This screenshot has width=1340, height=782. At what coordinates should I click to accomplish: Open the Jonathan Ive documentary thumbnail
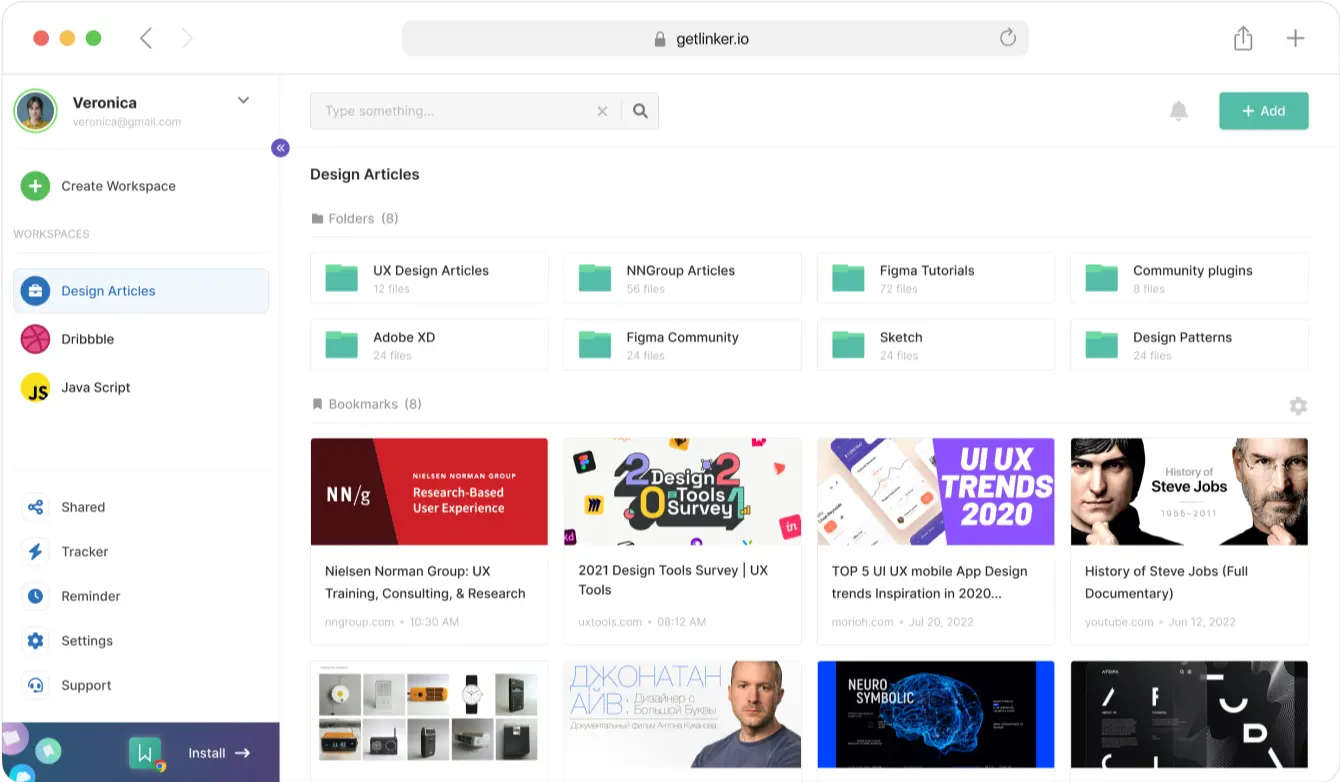683,716
